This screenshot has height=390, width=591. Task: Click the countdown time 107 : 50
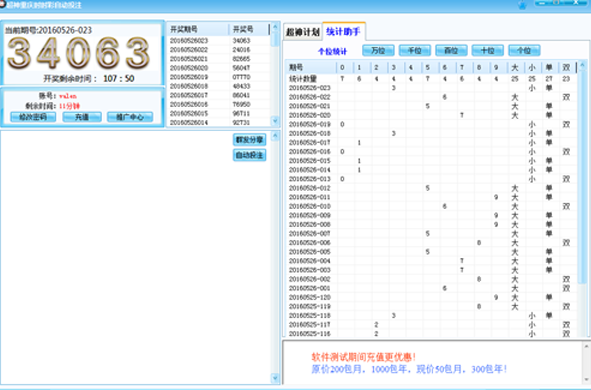pyautogui.click(x=119, y=78)
